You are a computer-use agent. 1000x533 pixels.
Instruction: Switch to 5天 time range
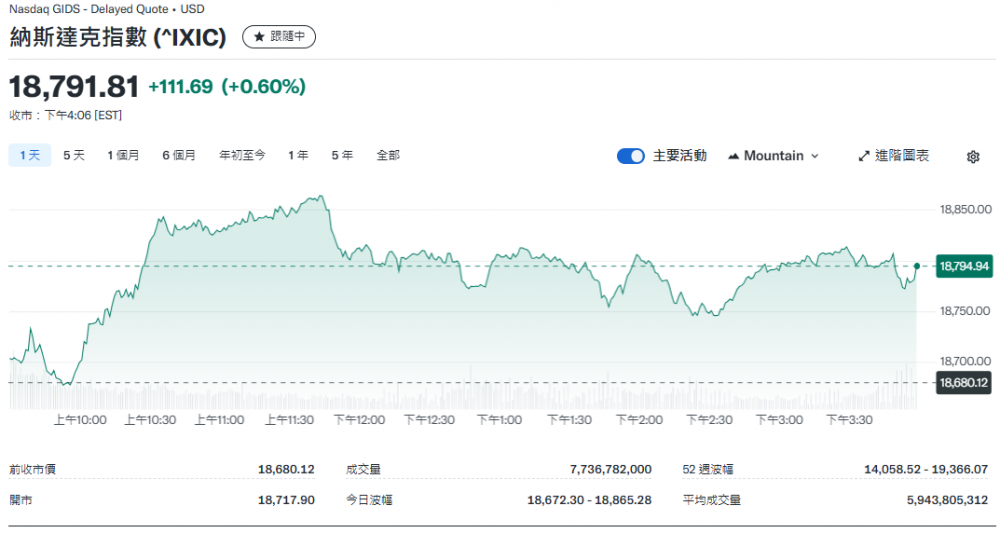(74, 155)
